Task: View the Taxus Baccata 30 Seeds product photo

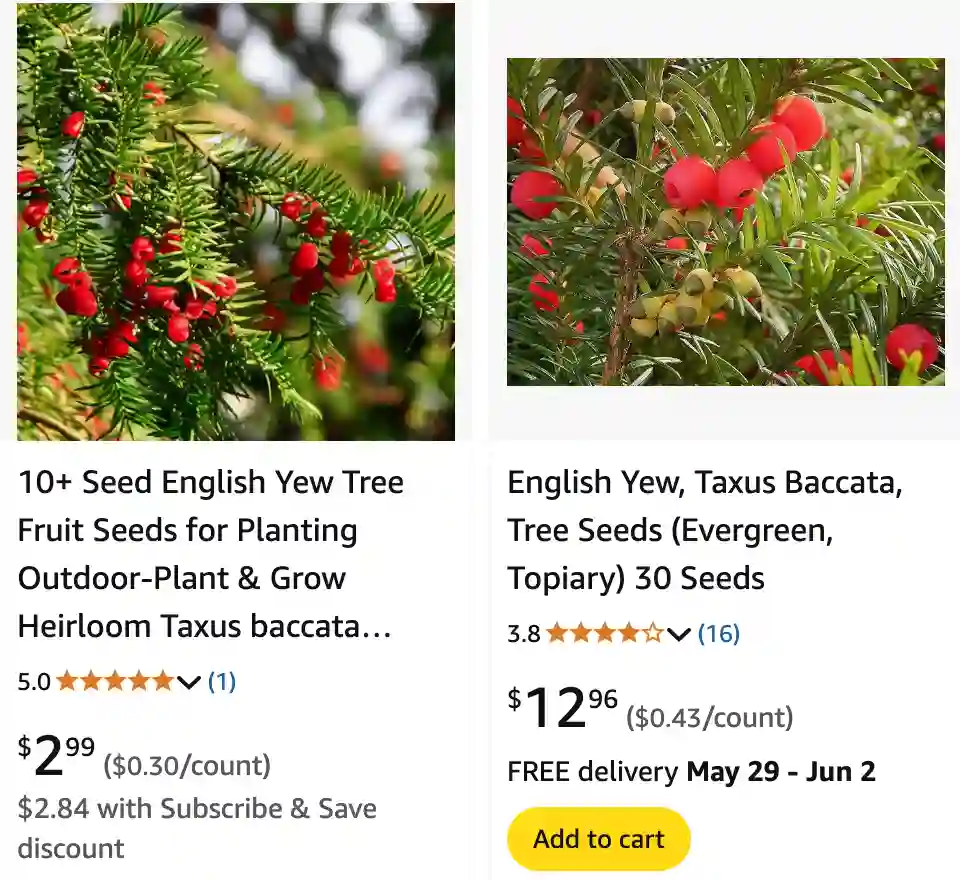Action: click(x=724, y=222)
